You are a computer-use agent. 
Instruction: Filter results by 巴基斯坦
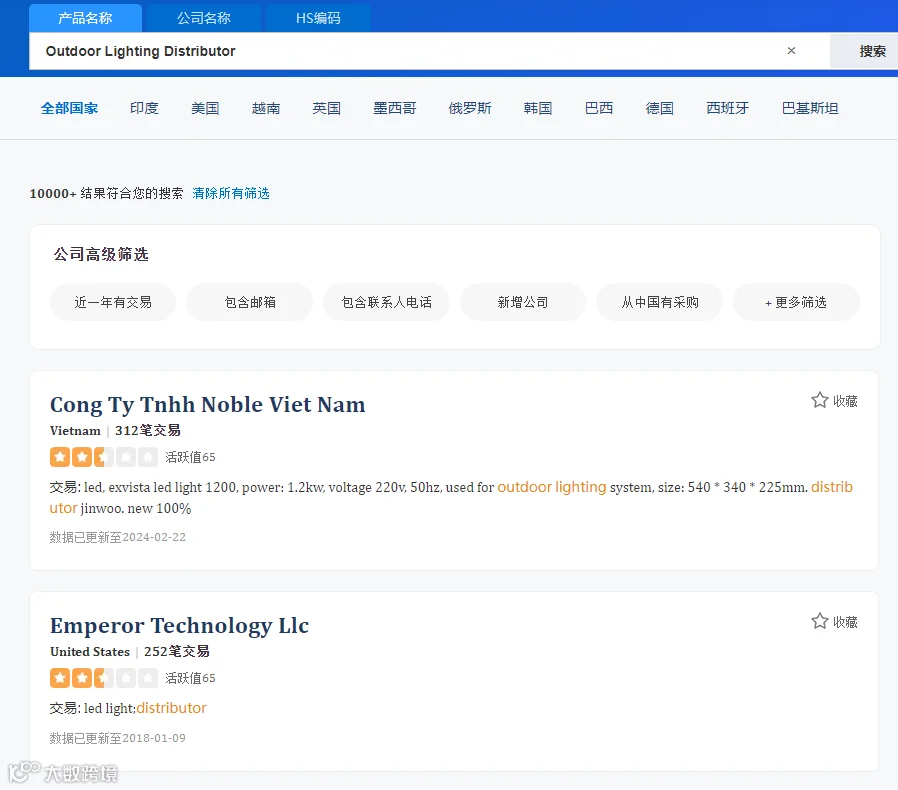coord(810,108)
